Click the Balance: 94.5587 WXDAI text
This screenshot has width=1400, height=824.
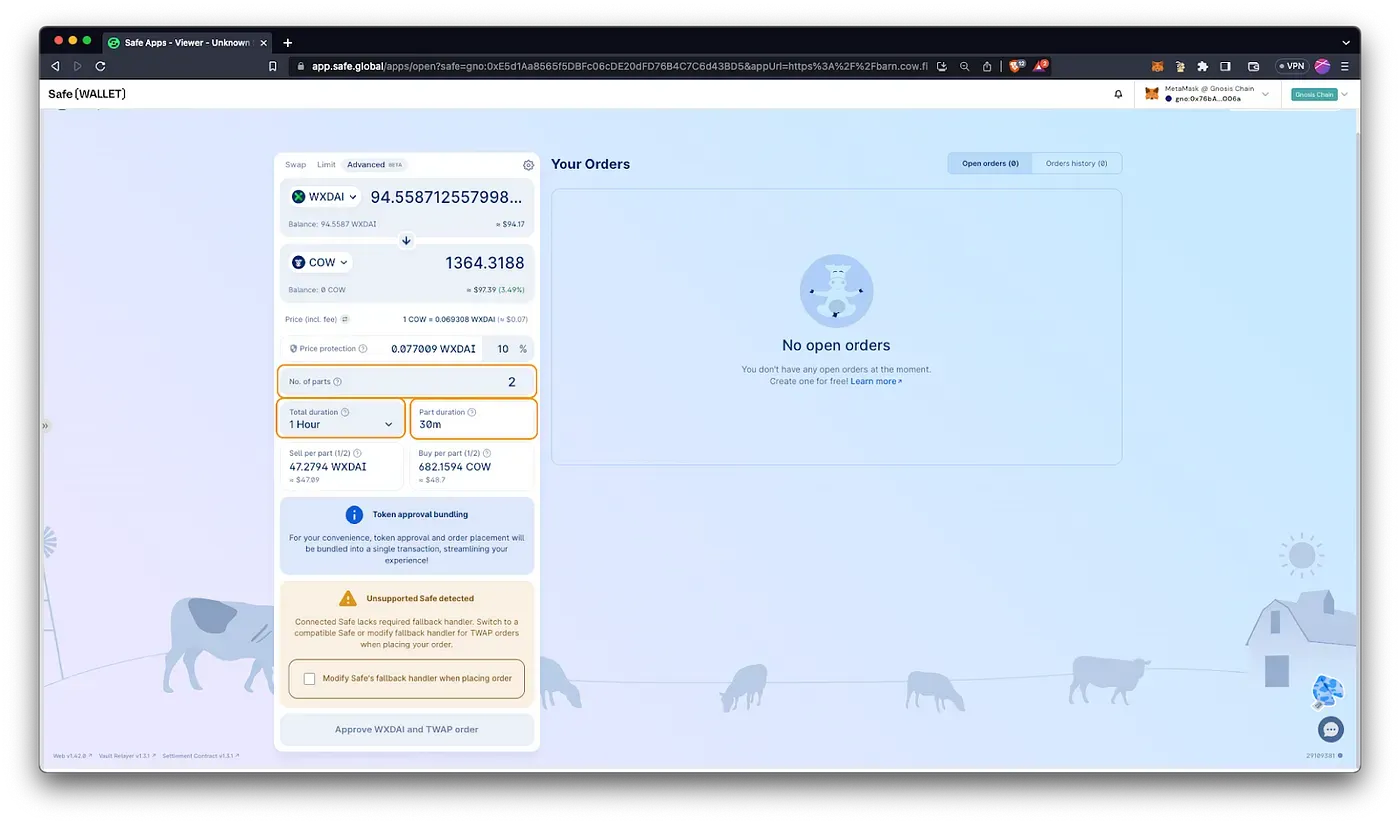coord(332,224)
